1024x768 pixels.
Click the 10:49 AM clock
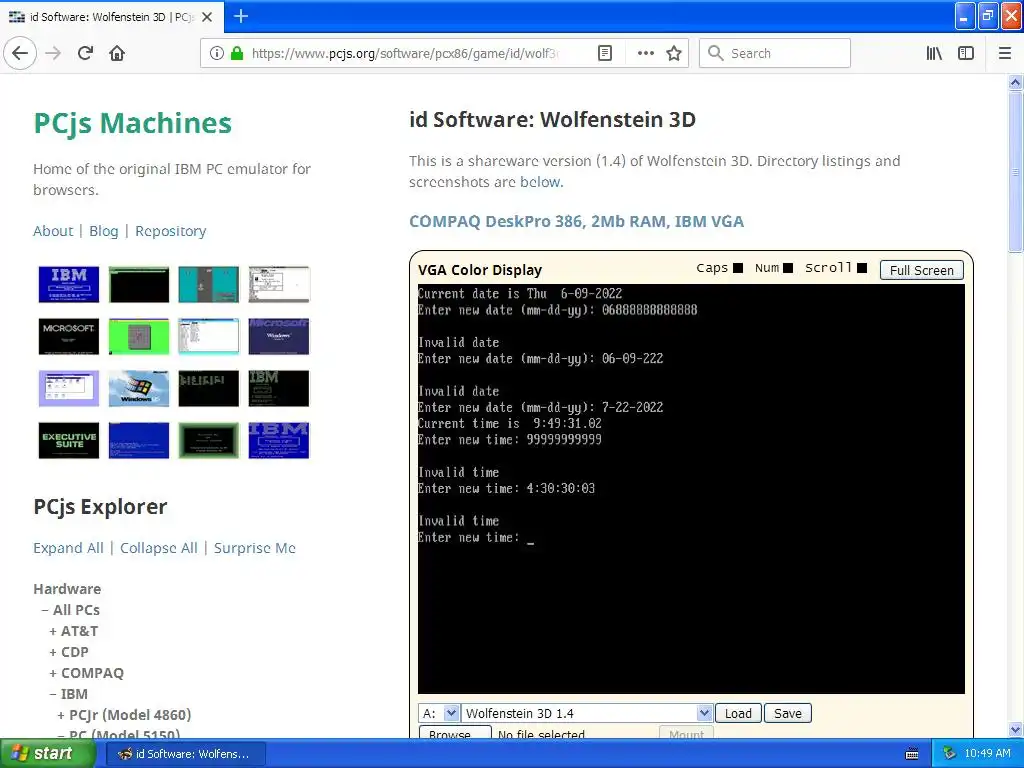click(x=987, y=754)
